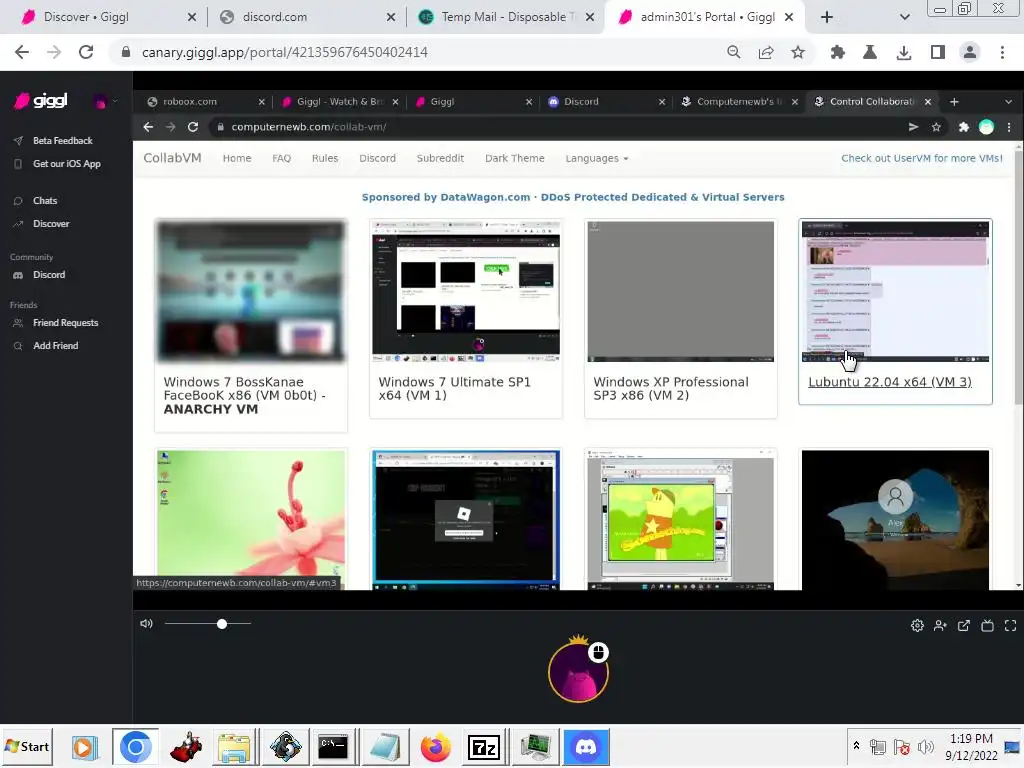Open the blurred Anarchy VM thumbnail
The image size is (1024, 768).
[251, 291]
